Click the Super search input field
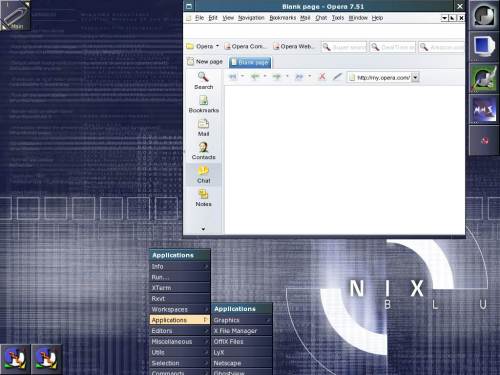500x375 pixels. [344, 47]
